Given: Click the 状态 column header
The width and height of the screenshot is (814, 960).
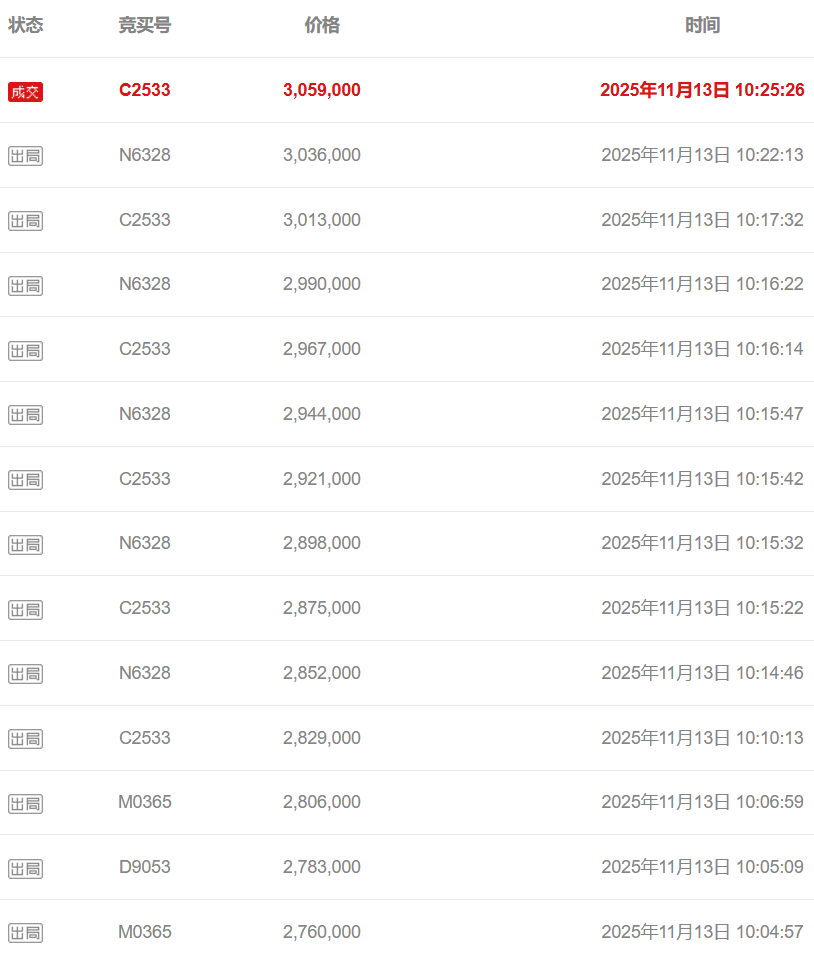Looking at the screenshot, I should [x=25, y=26].
